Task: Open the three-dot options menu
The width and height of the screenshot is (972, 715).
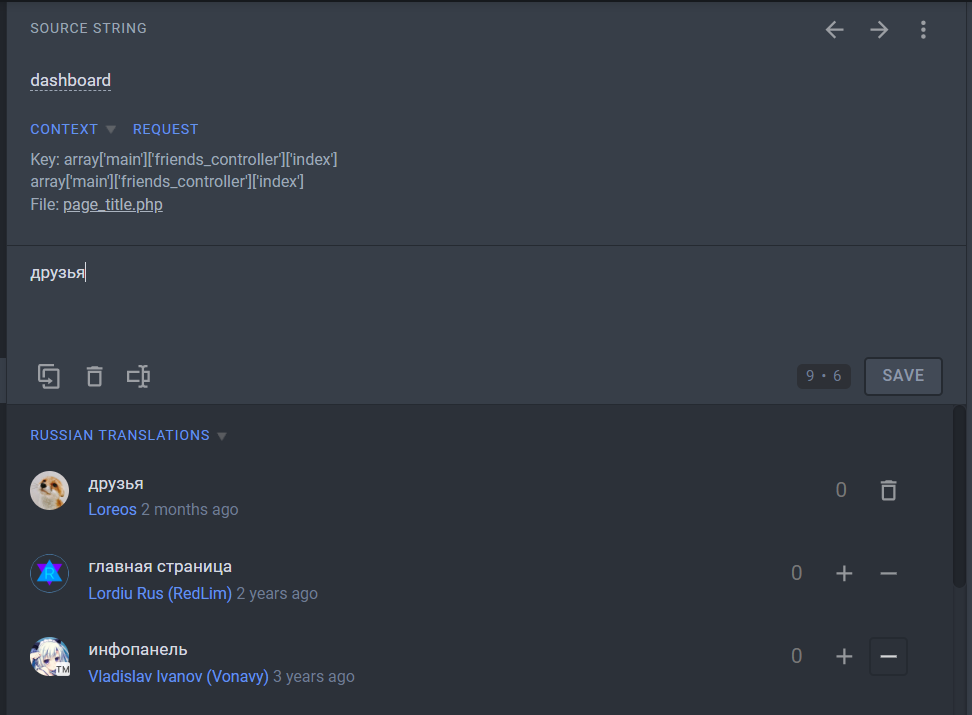Action: click(923, 29)
